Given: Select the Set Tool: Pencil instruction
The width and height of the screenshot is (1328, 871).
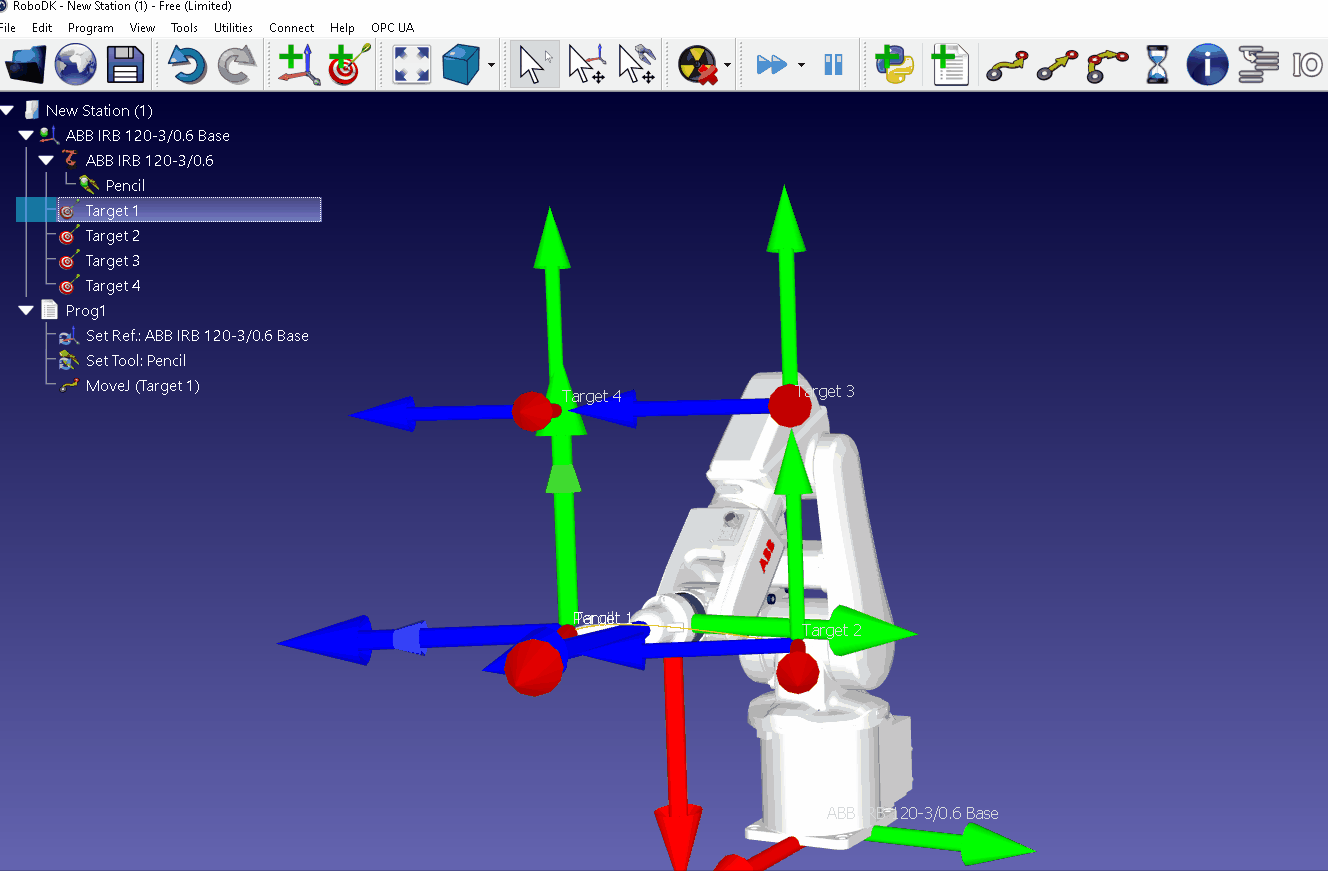Looking at the screenshot, I should (136, 361).
